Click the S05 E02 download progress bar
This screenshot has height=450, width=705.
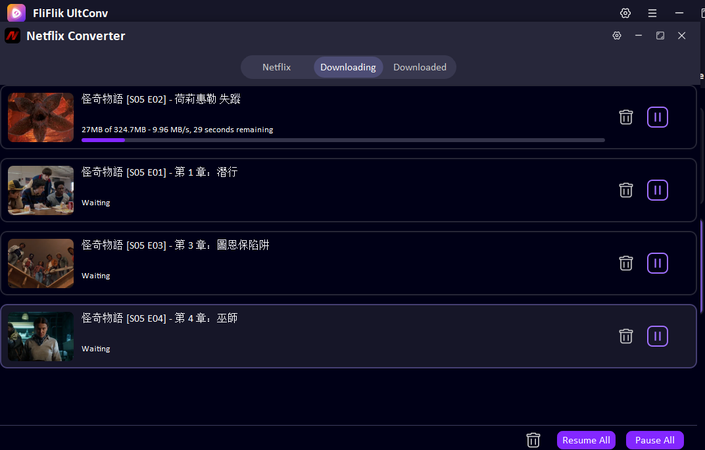343,140
